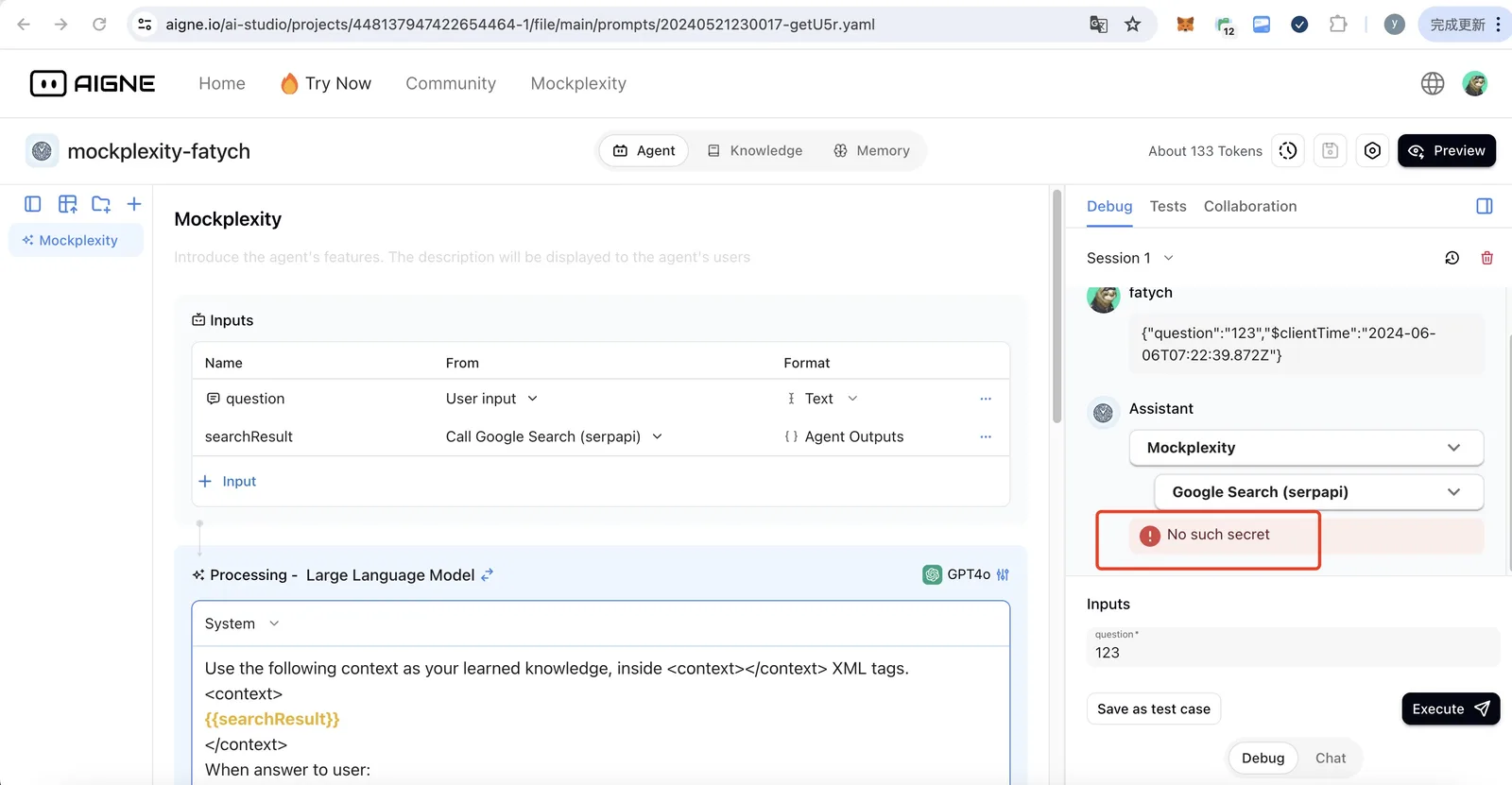Viewport: 1512px width, 785px height.
Task: Click Save as test case
Action: [1154, 709]
